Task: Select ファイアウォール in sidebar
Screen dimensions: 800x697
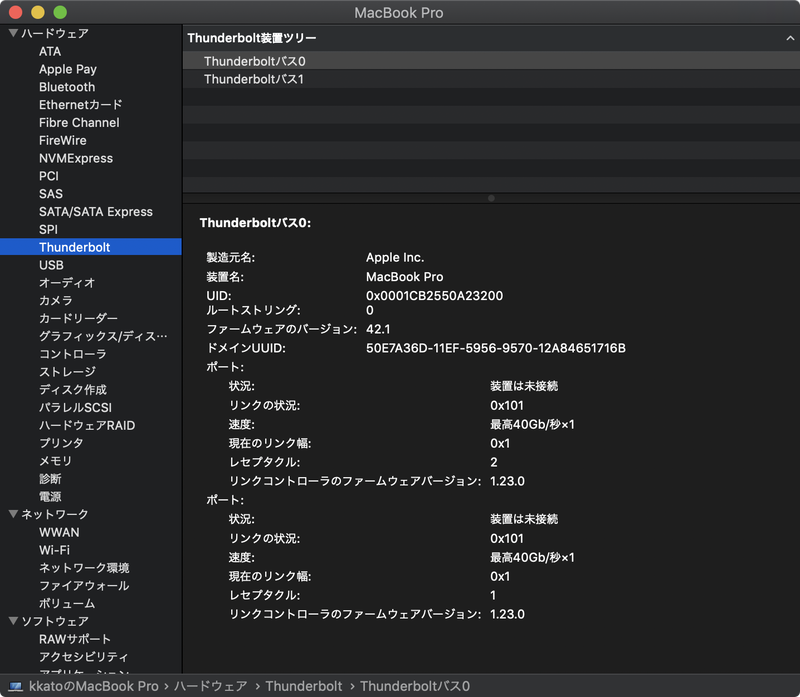Action: (84, 586)
